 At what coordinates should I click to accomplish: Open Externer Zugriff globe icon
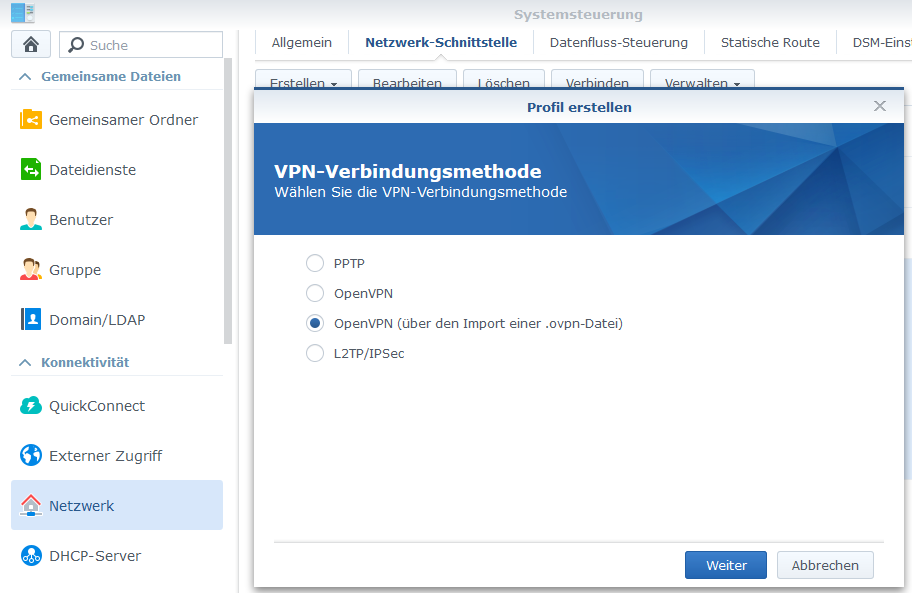tap(32, 456)
